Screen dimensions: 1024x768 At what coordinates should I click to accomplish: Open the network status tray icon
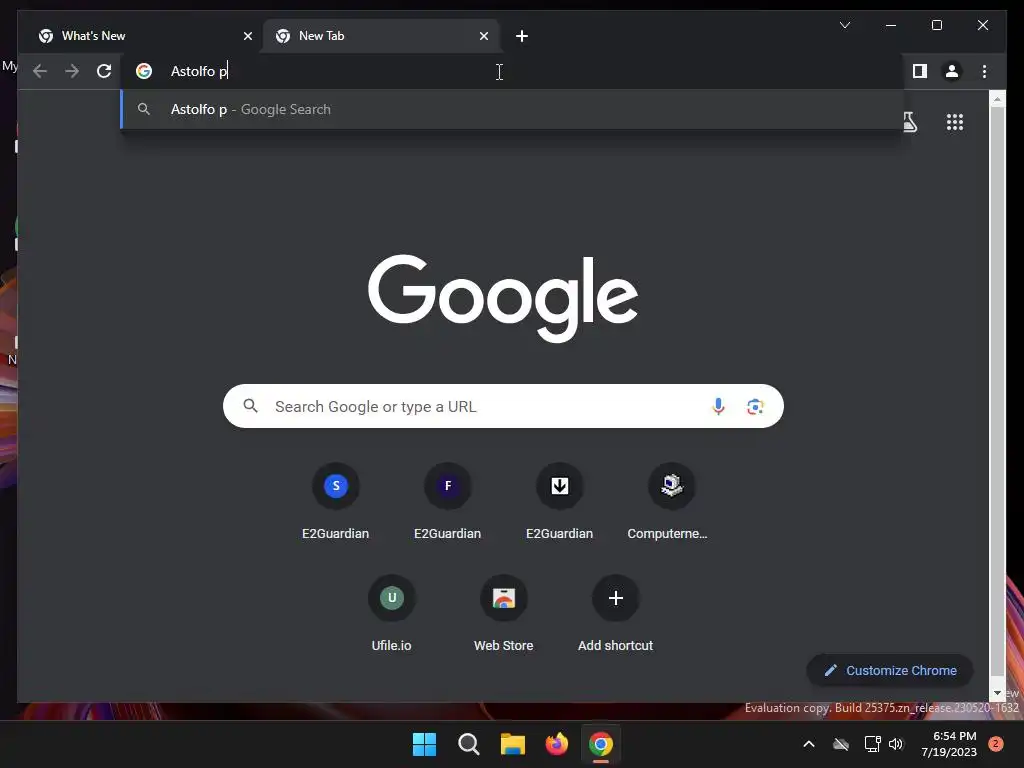(872, 744)
